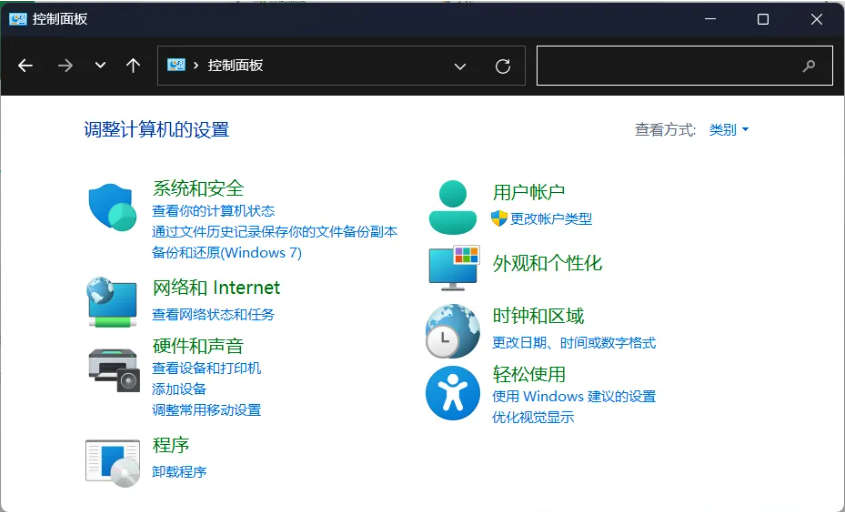Open the 时钟和区域 heading
This screenshot has width=845, height=512.
[x=538, y=316]
